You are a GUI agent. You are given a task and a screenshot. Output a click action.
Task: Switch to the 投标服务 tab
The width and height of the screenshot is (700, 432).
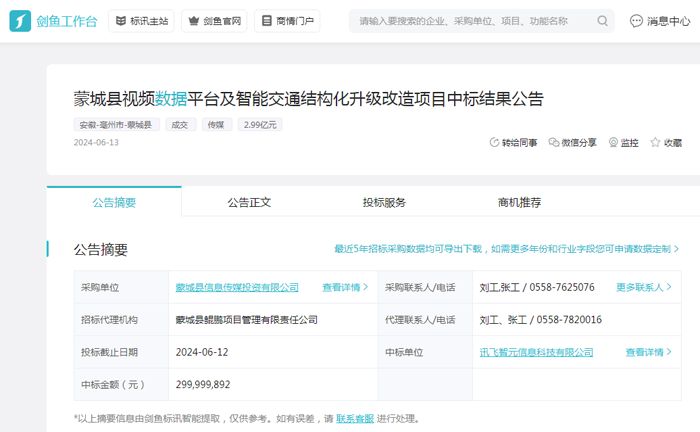pos(384,202)
